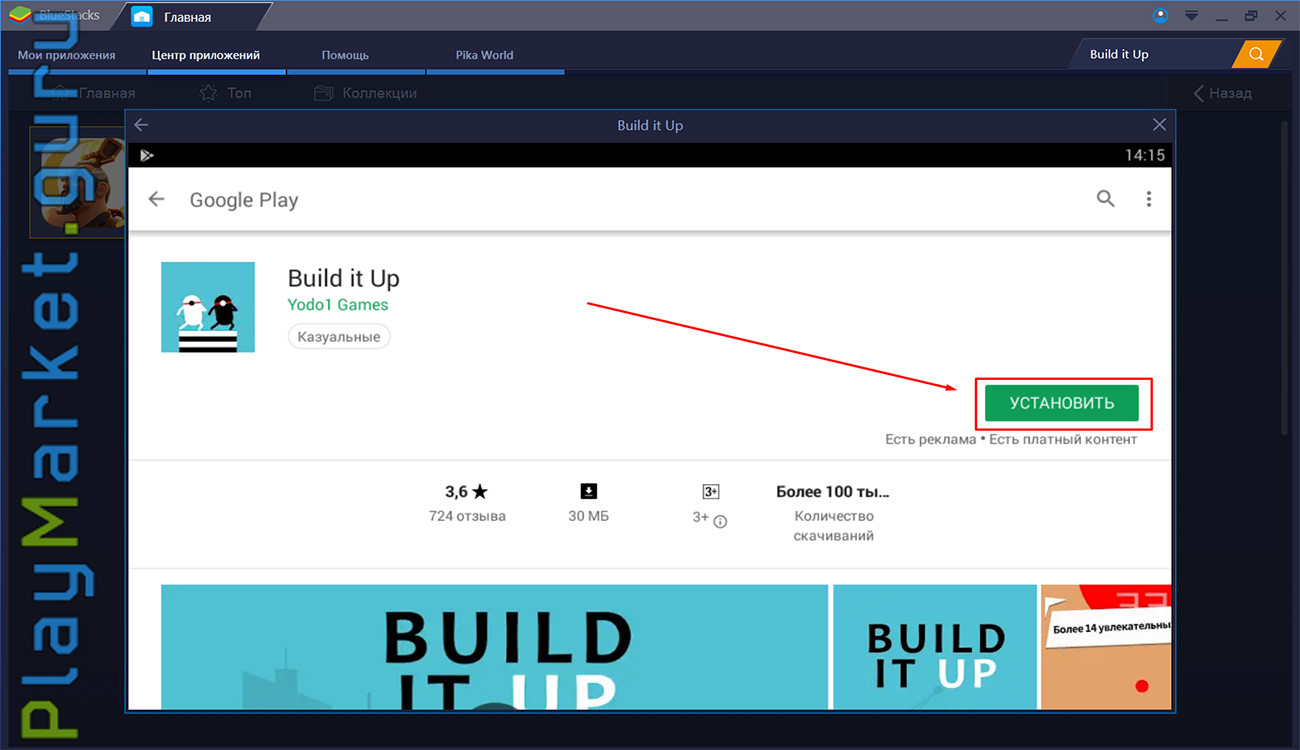Open the Pika World tab
This screenshot has height=750, width=1300.
click(x=484, y=55)
